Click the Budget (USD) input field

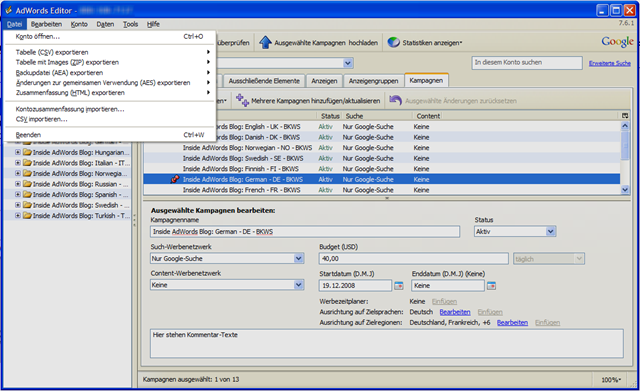(x=413, y=258)
